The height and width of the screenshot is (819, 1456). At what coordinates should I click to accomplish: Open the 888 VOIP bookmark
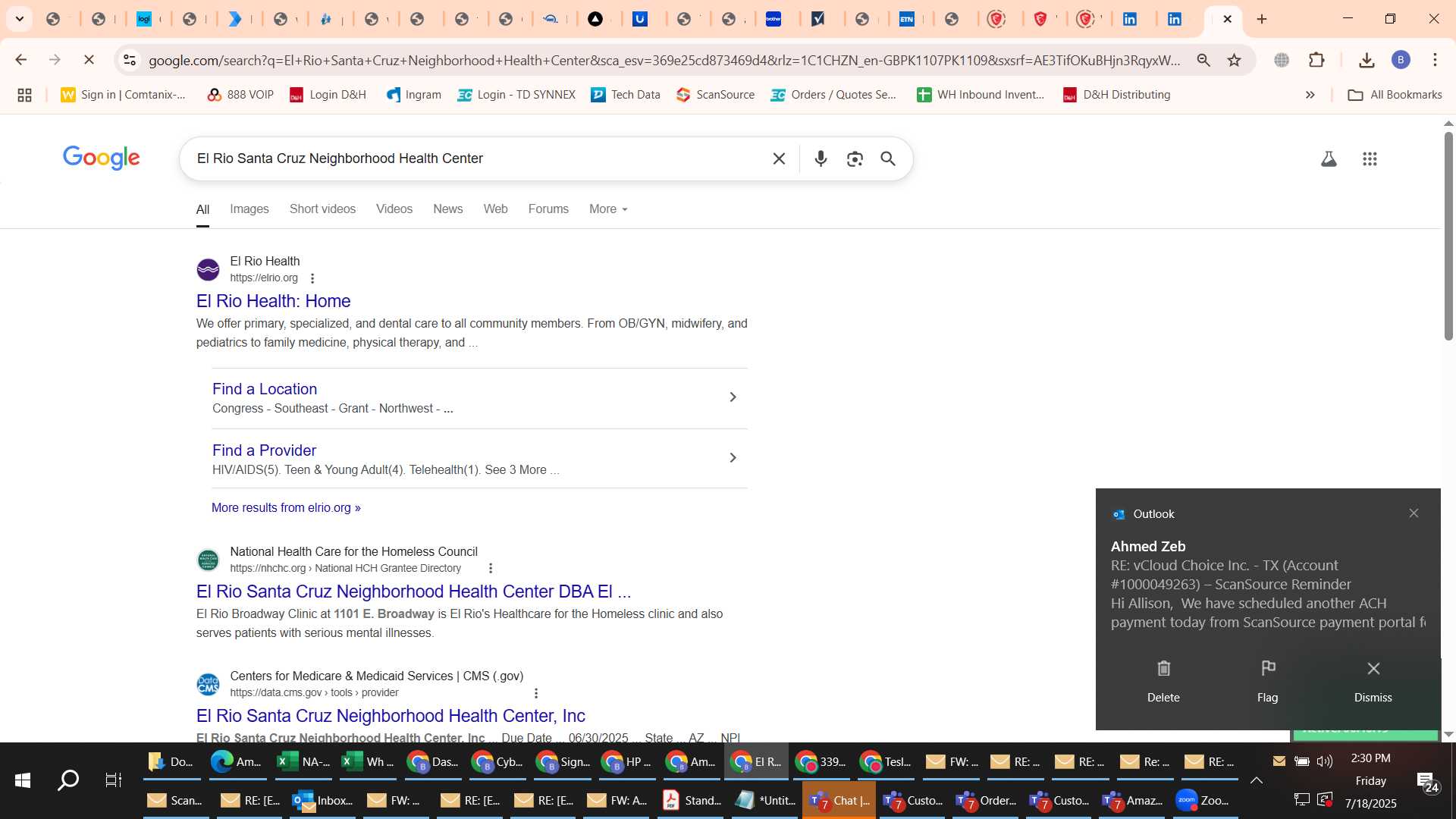pos(240,95)
